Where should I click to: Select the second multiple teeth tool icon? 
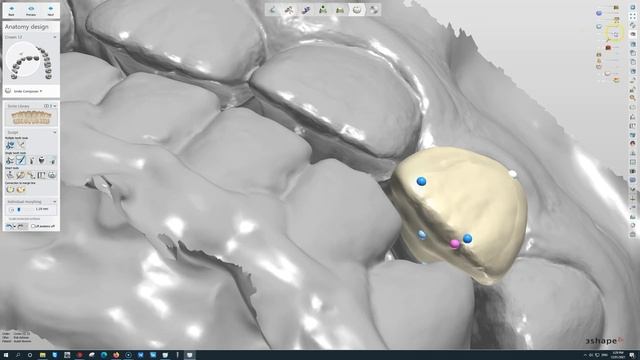(x=21, y=145)
